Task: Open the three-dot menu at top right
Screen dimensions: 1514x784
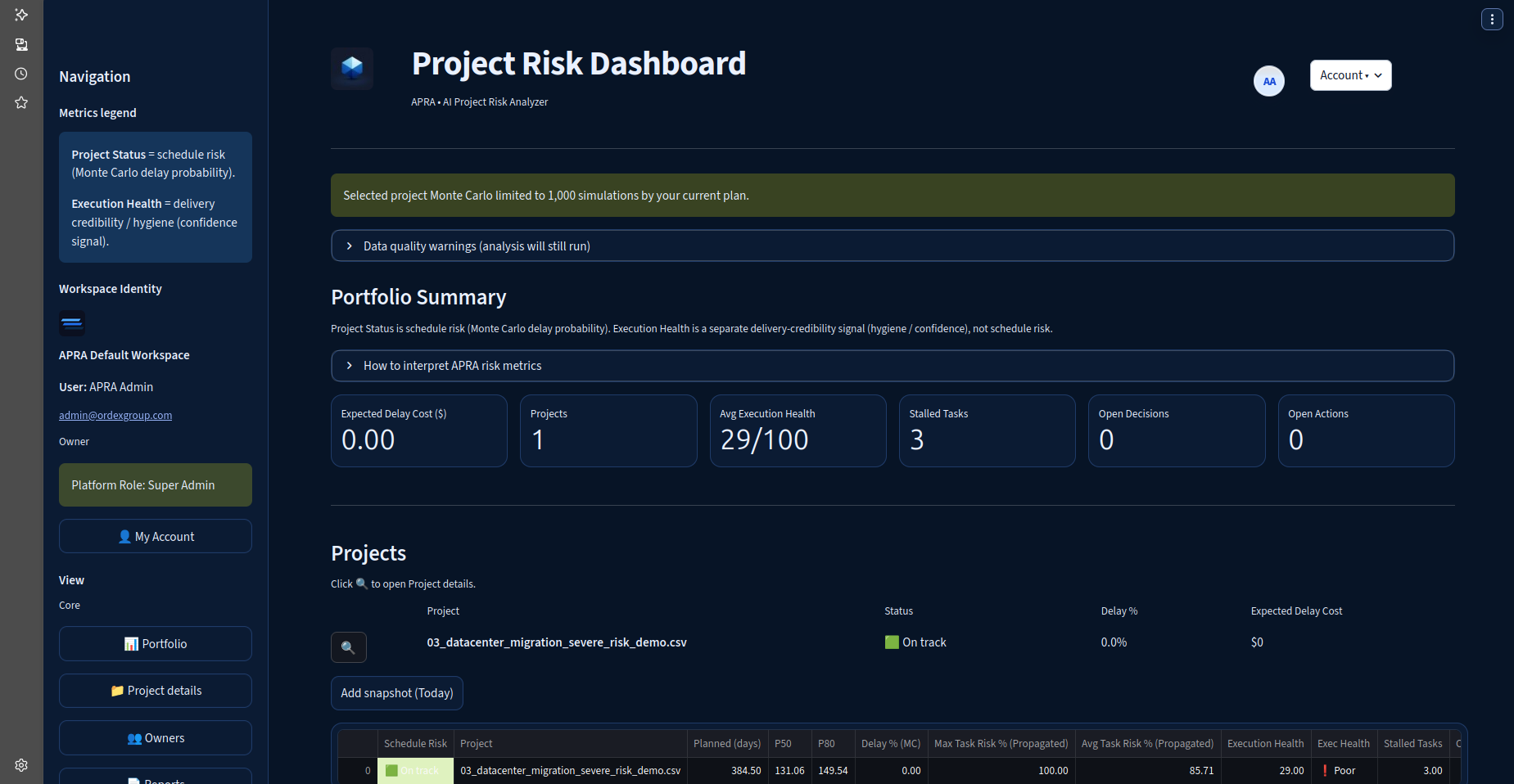Action: coord(1492,19)
